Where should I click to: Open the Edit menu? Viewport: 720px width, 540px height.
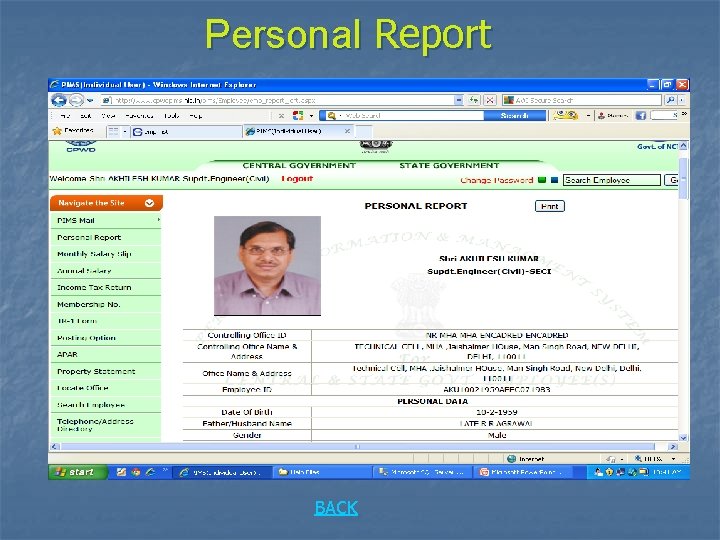point(86,116)
